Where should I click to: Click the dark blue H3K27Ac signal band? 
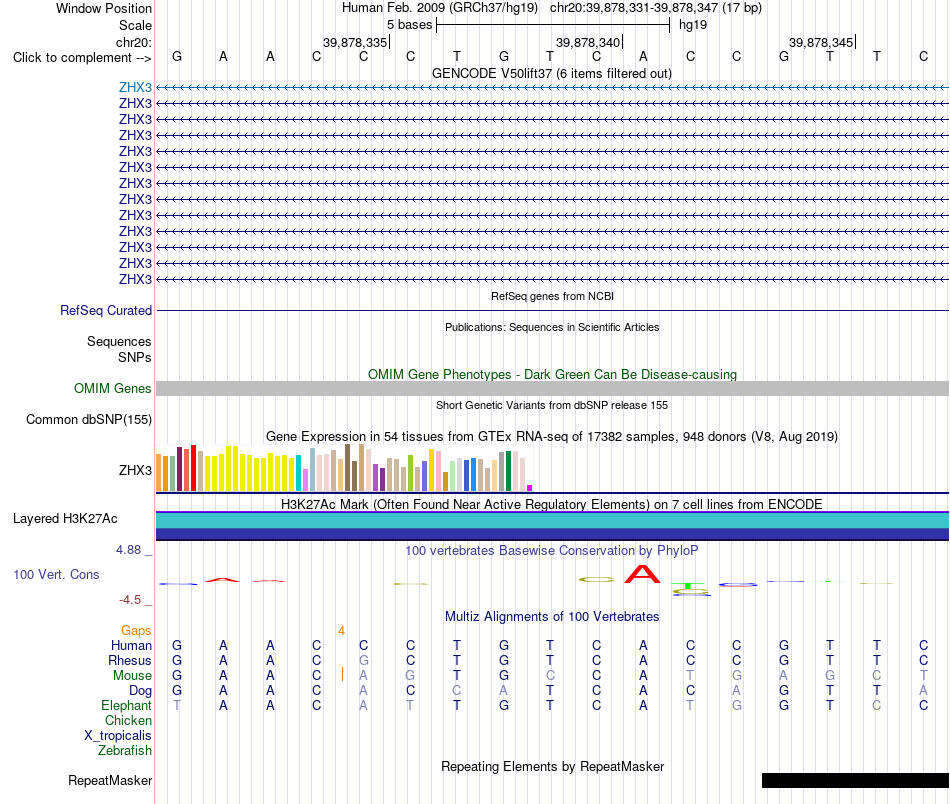[x=552, y=534]
